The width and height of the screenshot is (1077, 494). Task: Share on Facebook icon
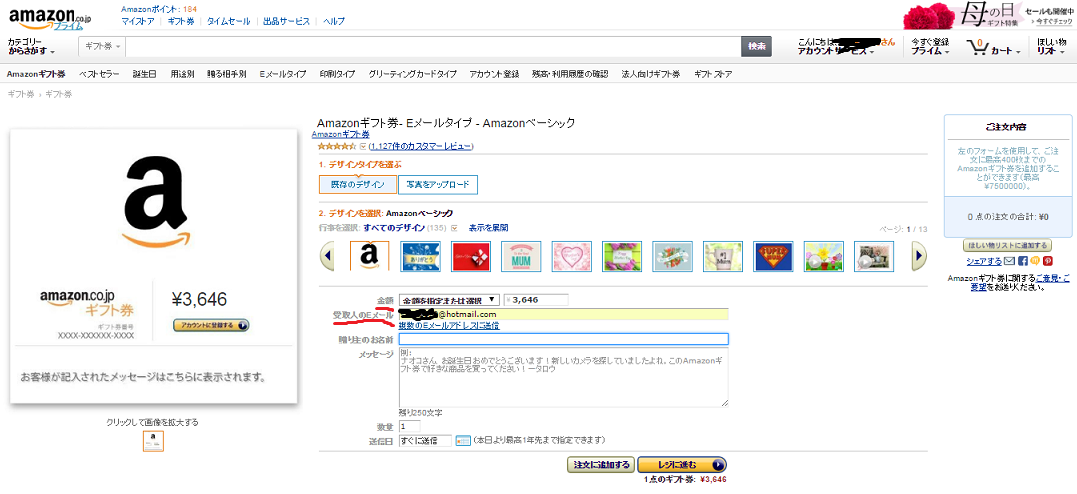tap(1023, 261)
